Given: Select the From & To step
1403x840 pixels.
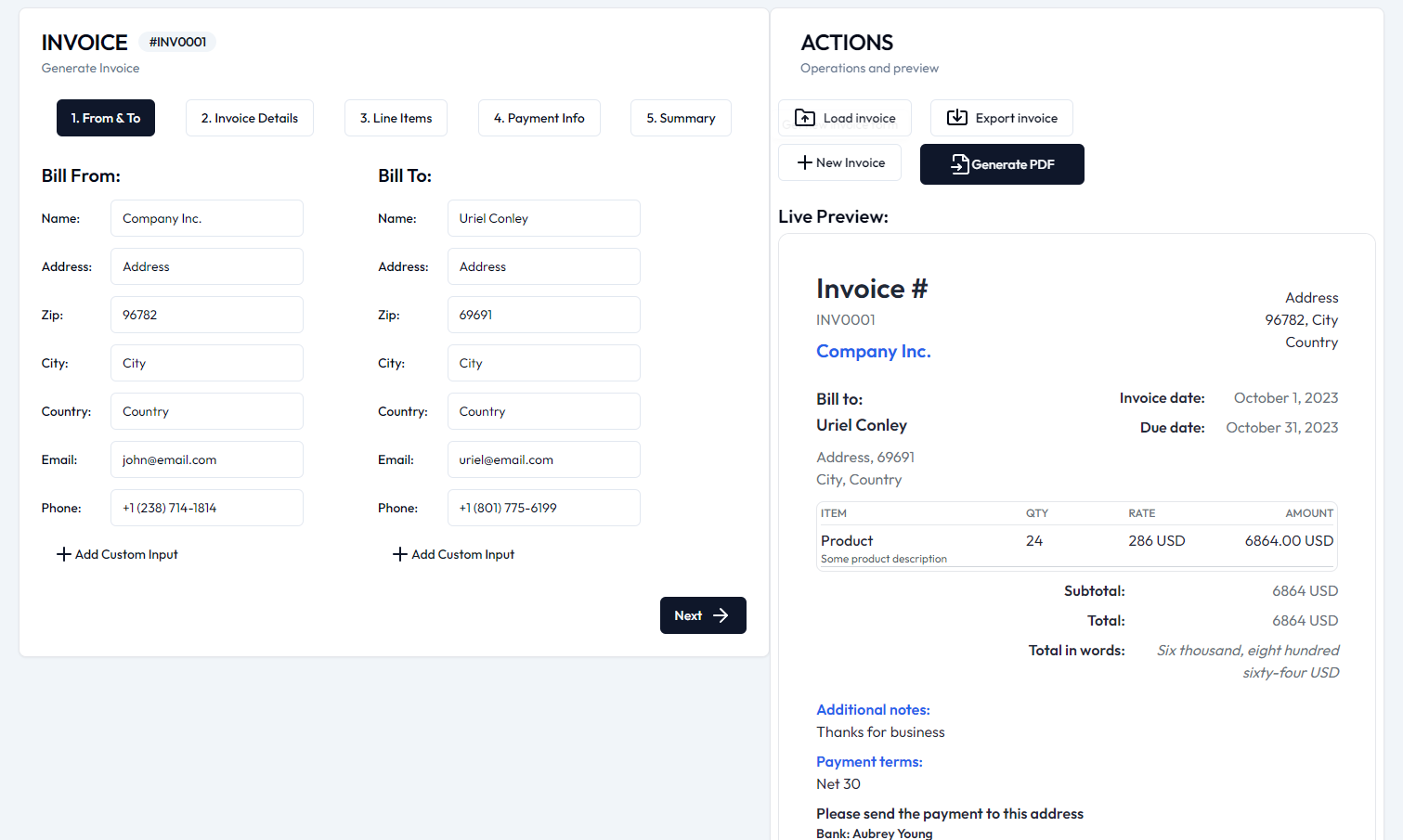Looking at the screenshot, I should click(x=106, y=118).
